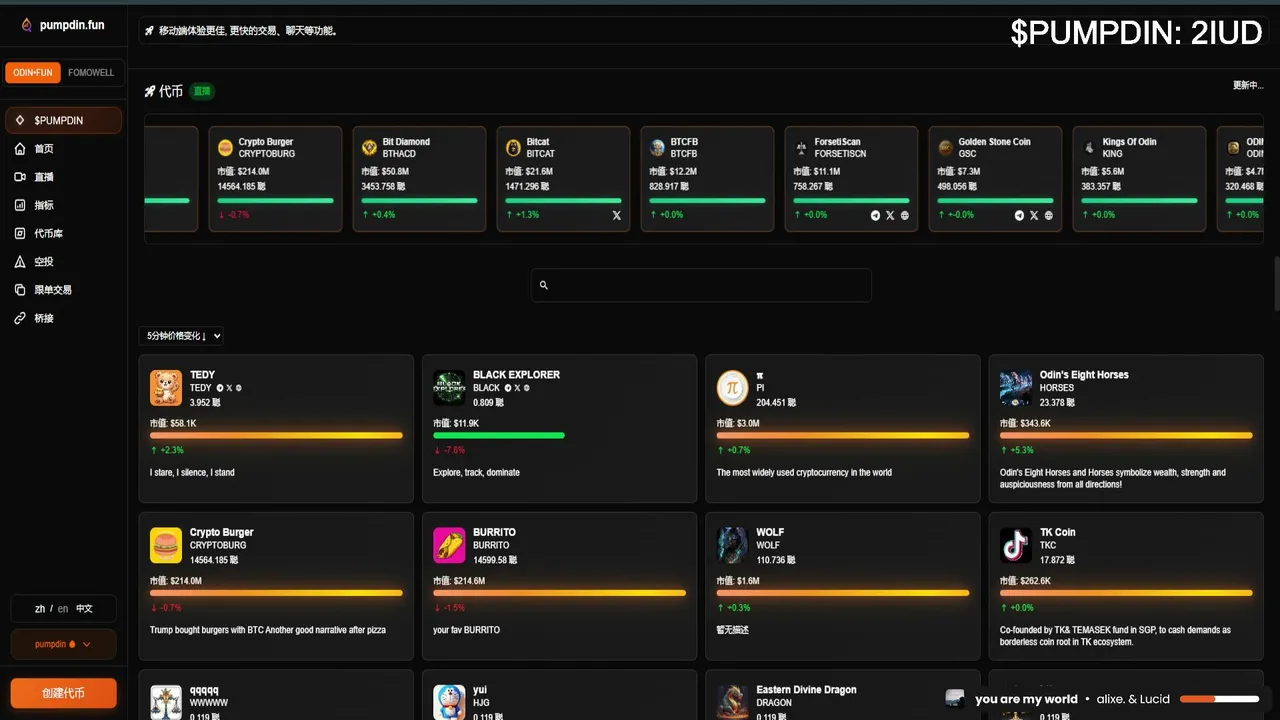Open X link on ForsetiScan ticker card
Image resolution: width=1280 pixels, height=720 pixels.
click(890, 215)
